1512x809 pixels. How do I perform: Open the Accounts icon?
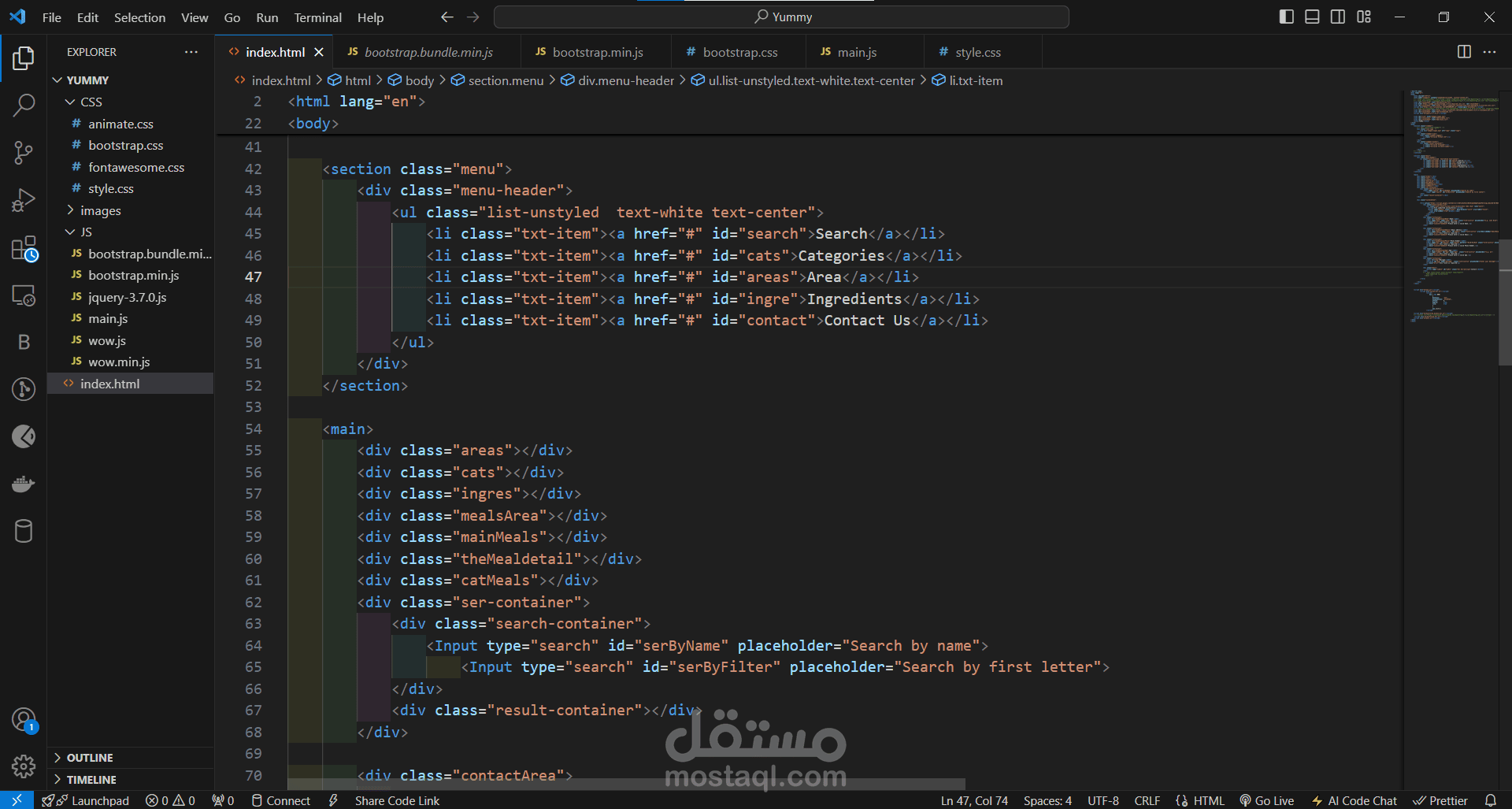(x=24, y=719)
